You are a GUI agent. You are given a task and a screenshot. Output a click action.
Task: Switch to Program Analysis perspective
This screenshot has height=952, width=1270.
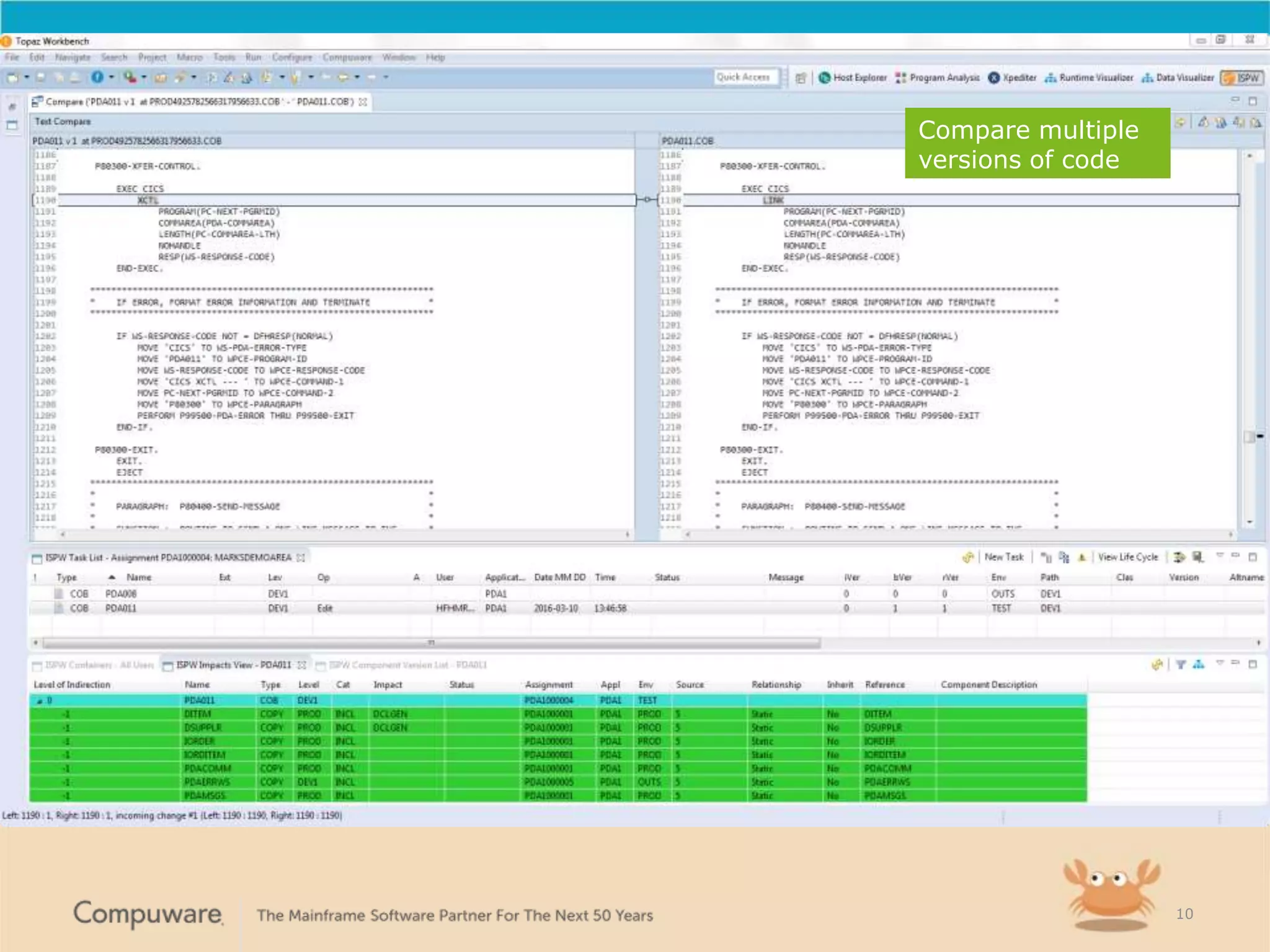(938, 77)
